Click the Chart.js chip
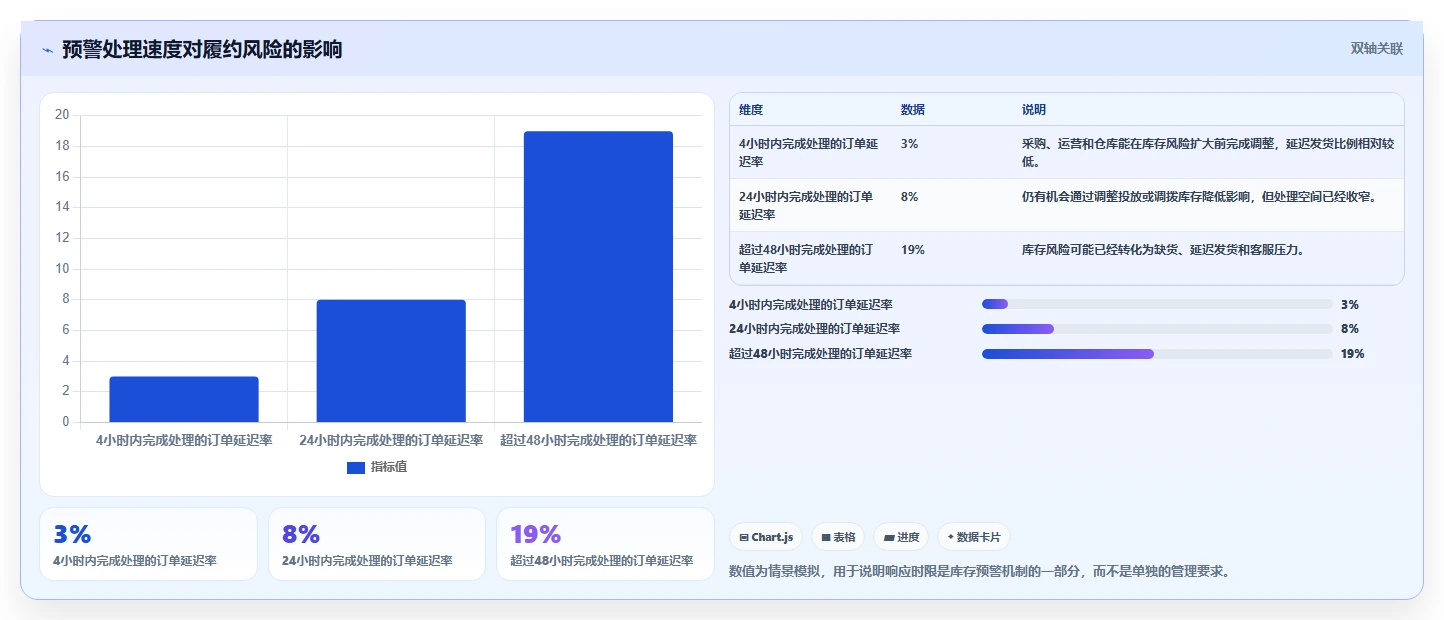 click(x=766, y=537)
